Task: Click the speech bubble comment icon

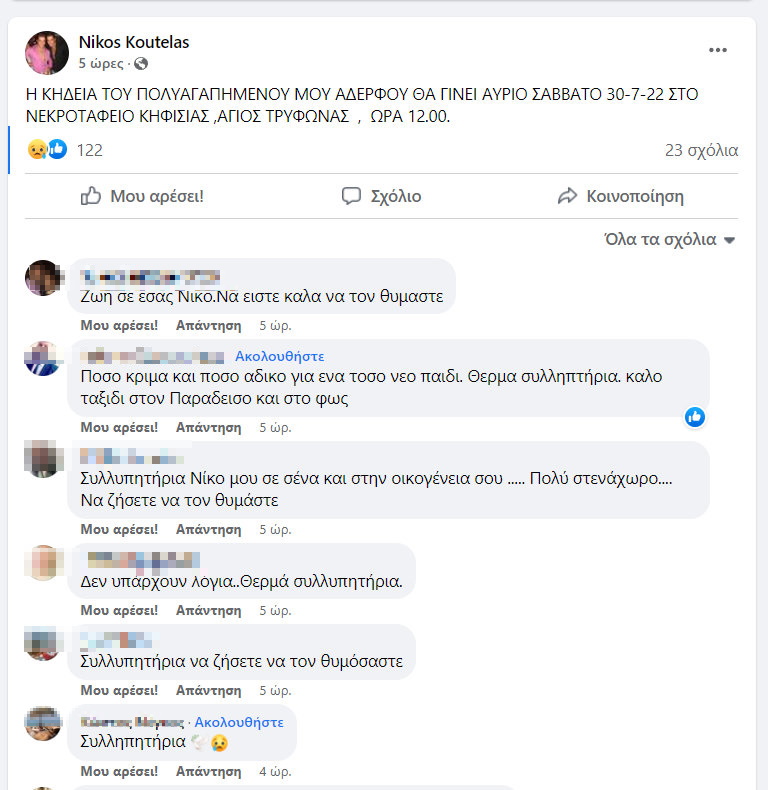Action: 351,196
